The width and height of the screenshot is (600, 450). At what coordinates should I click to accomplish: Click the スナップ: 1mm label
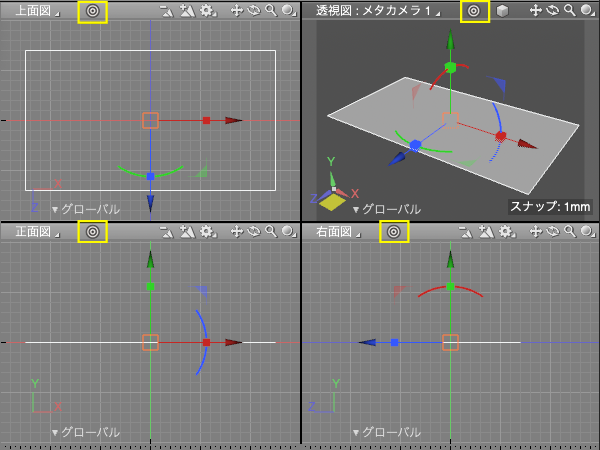550,207
